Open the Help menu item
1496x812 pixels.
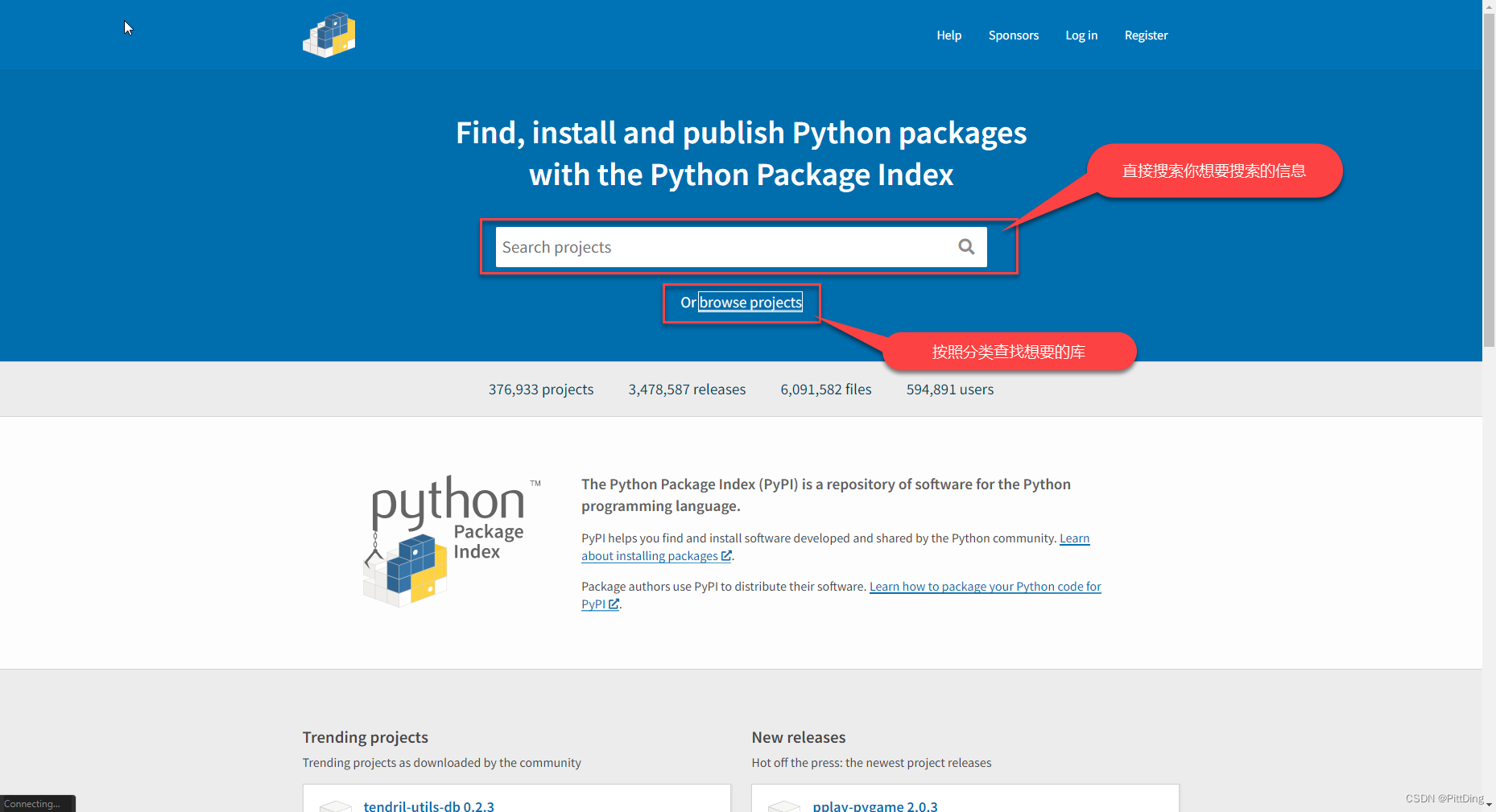click(x=948, y=35)
